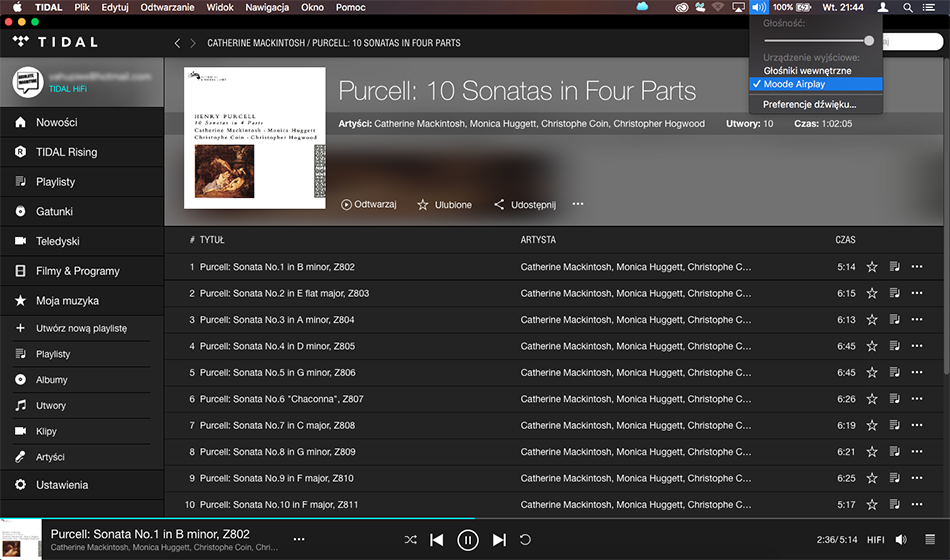950x560 pixels.
Task: Add album to Ulubione favorites
Action: 444,205
